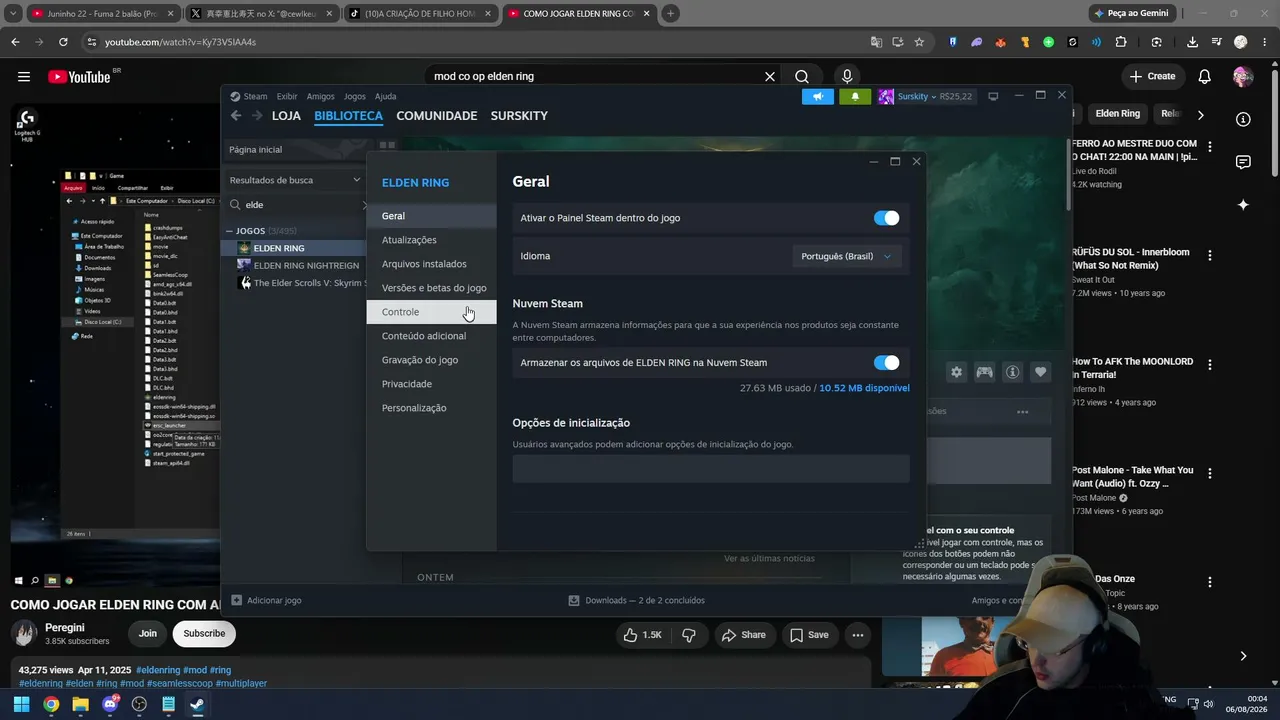Open controller layout icon on game page
This screenshot has height=720, width=1280.
pyautogui.click(x=984, y=372)
